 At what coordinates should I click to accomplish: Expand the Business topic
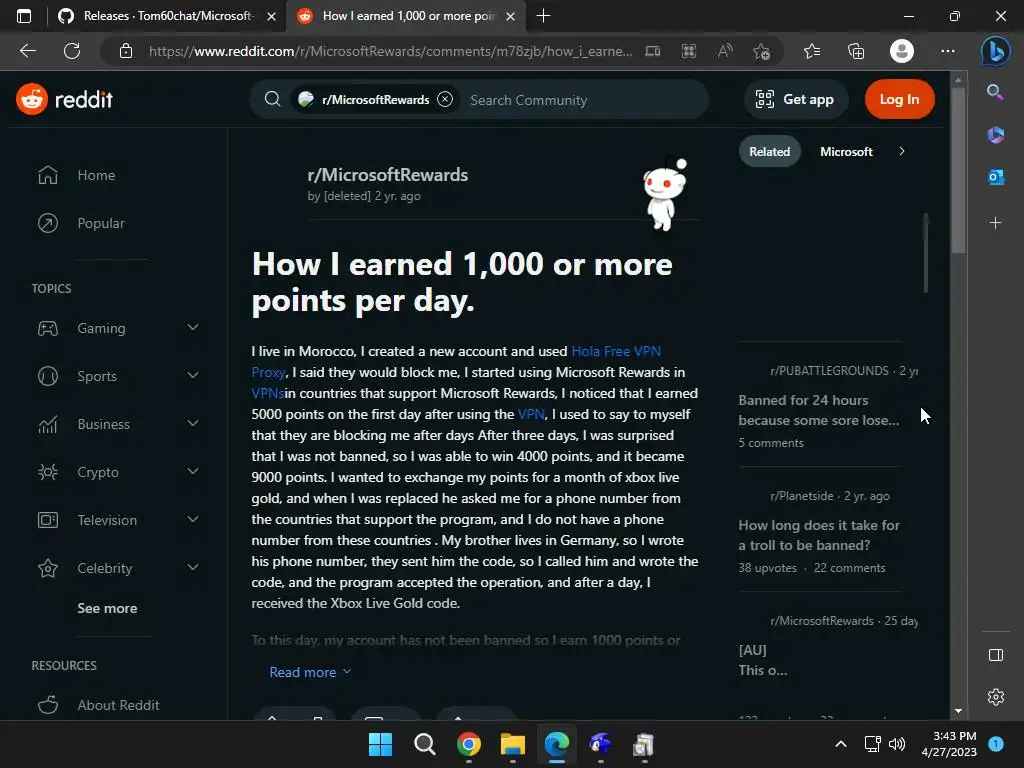[x=193, y=423]
